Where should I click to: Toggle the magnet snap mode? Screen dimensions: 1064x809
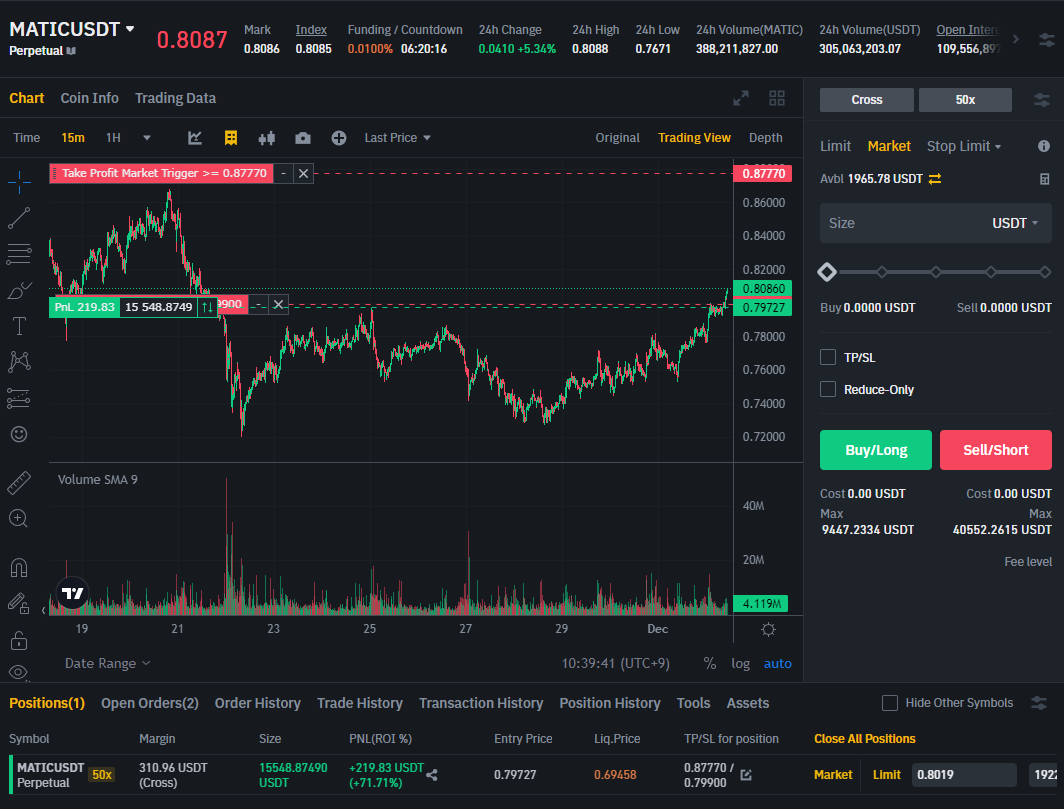pos(19,567)
